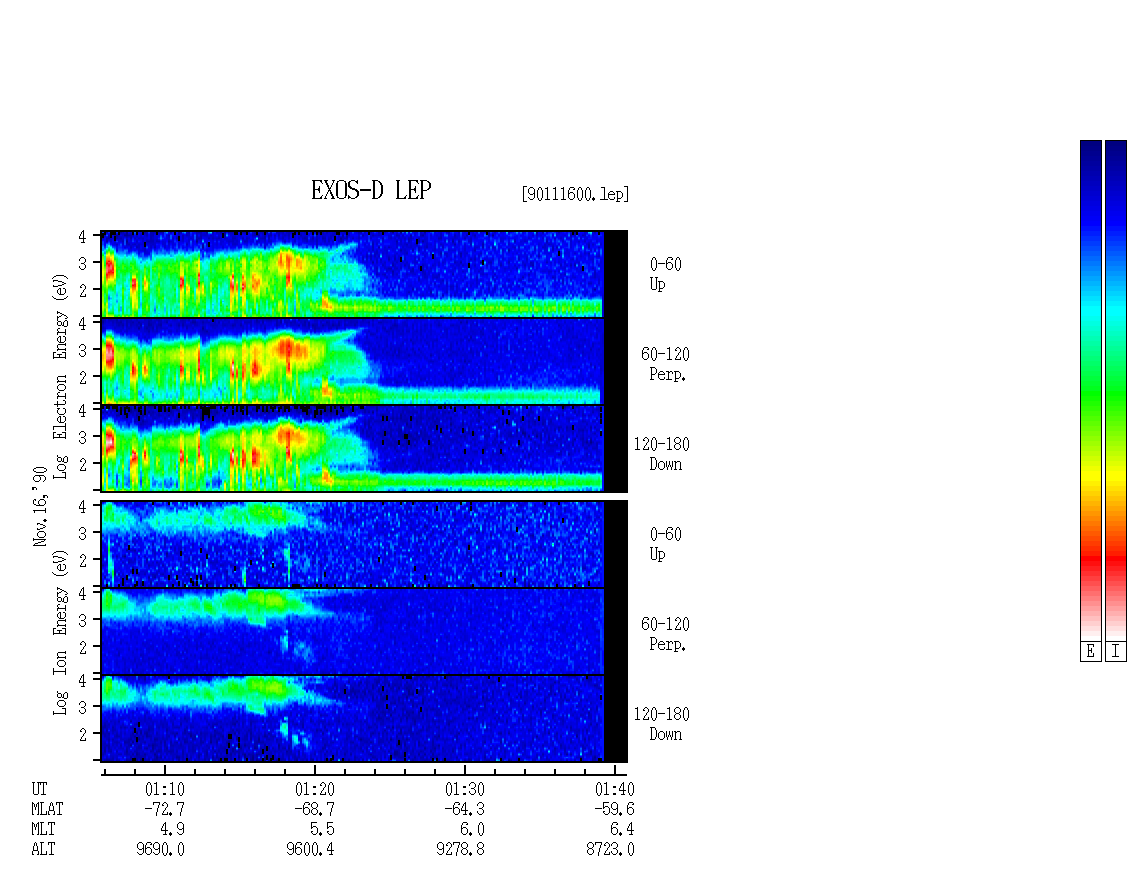Click the boxed I label under the color bar
1130x875 pixels.
1116,652
